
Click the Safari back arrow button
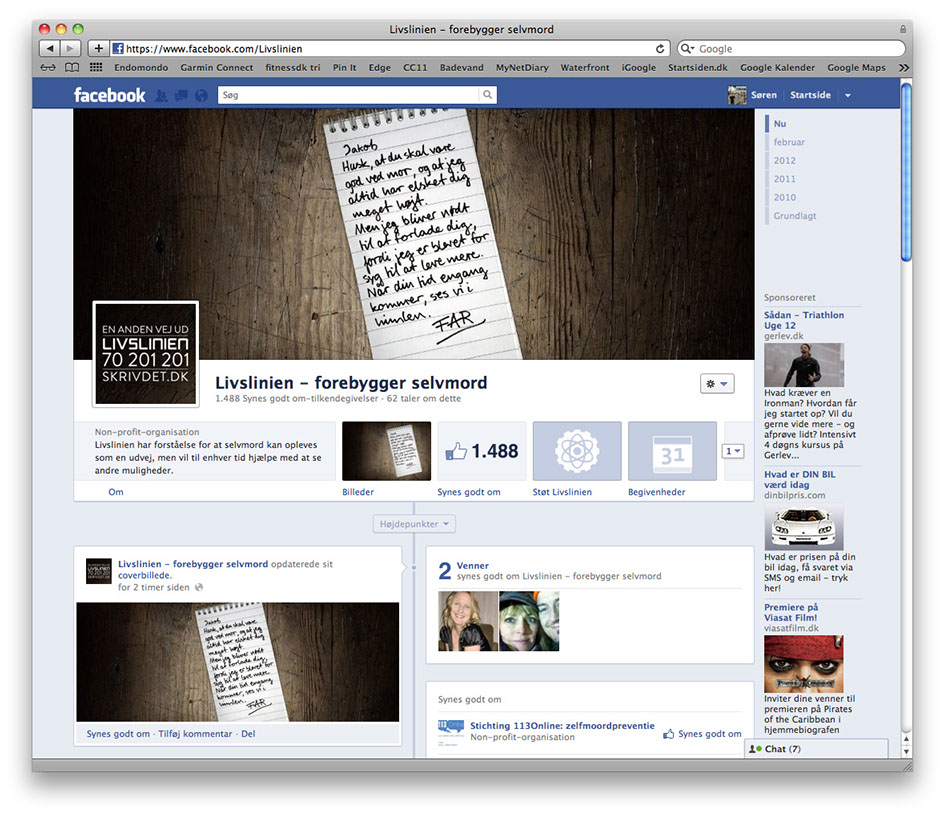point(49,48)
